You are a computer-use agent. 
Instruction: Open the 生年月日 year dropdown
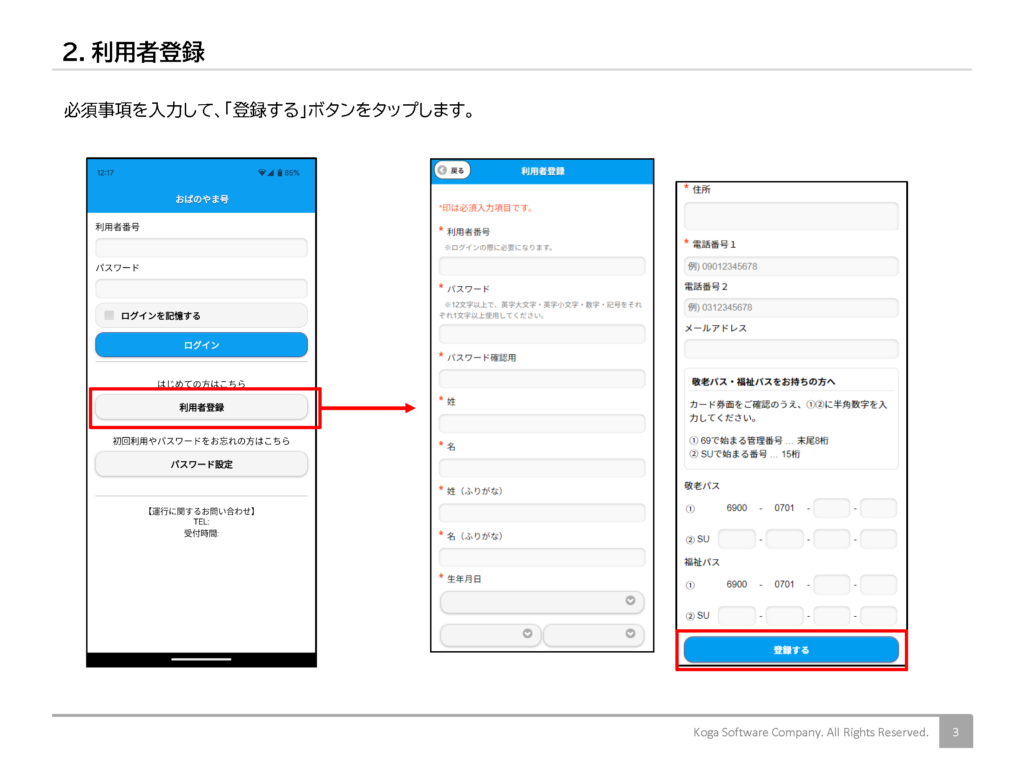coord(542,601)
